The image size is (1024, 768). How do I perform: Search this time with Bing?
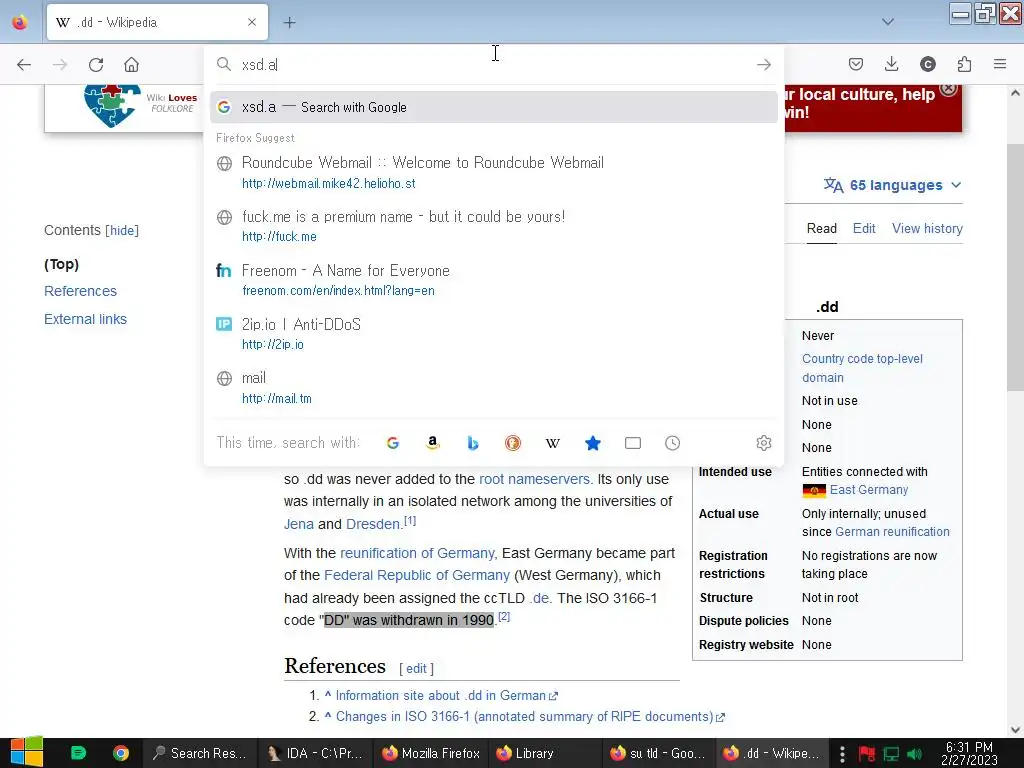[x=473, y=443]
